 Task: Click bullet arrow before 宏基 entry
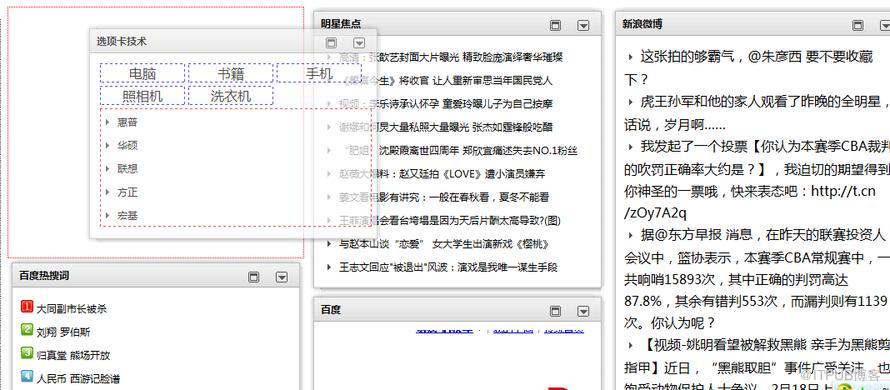pos(107,216)
